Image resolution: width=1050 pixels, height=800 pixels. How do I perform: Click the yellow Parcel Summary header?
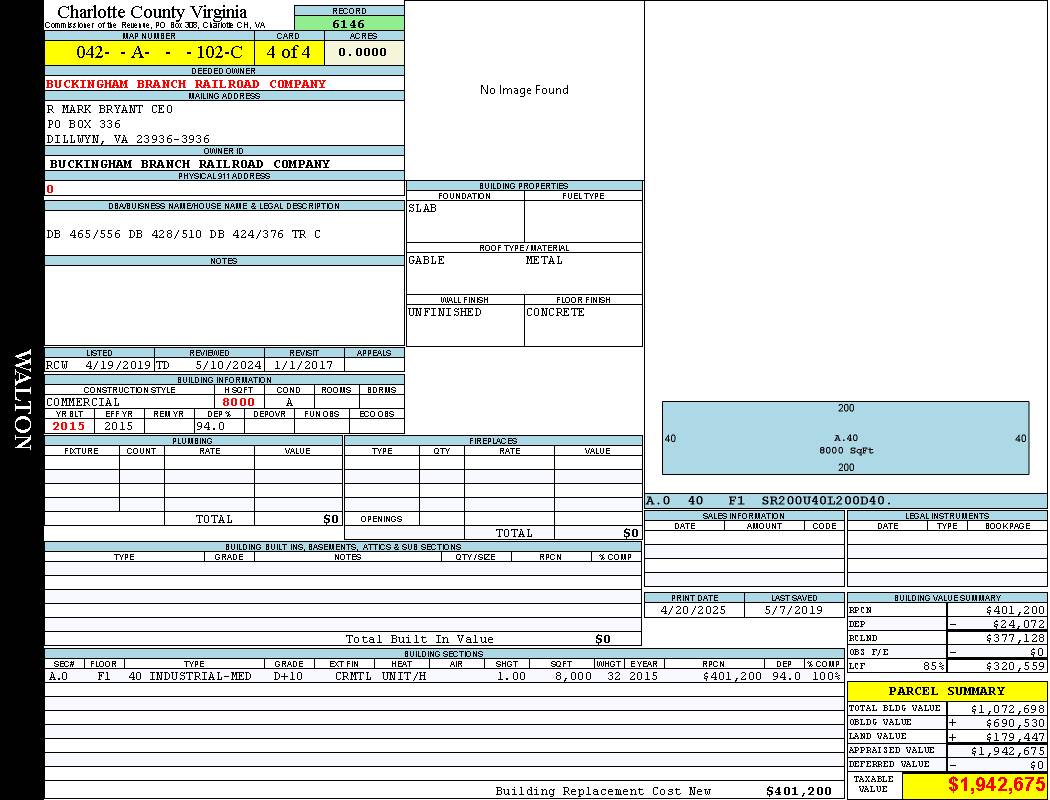[x=946, y=691]
